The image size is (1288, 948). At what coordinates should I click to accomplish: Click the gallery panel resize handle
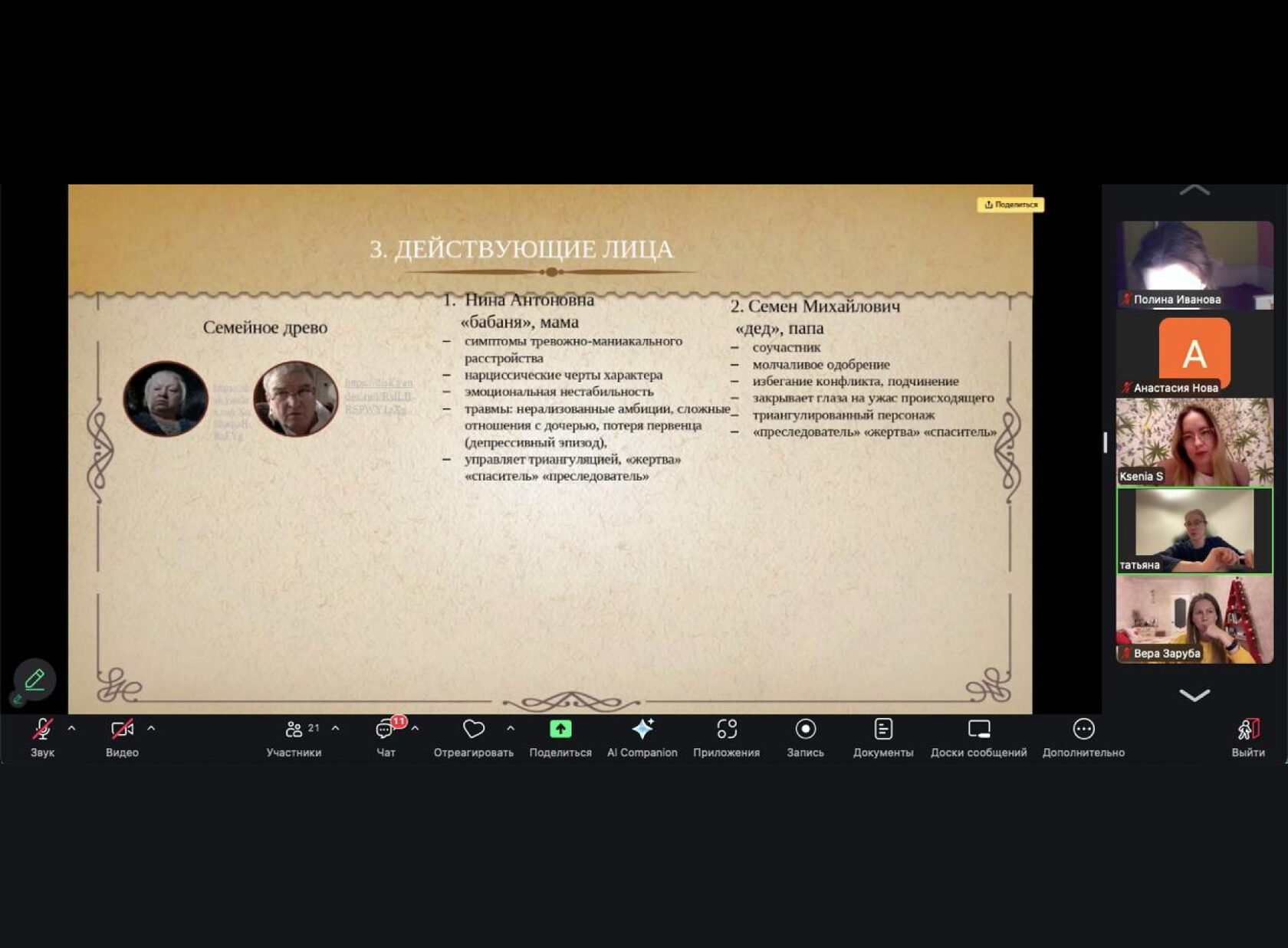[x=1105, y=442]
